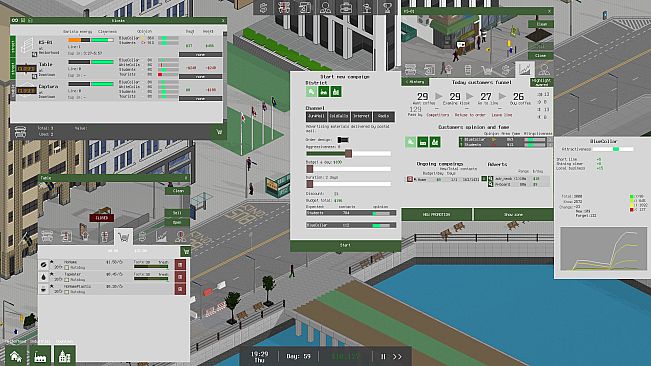Choose the ColdCalls channel
Screen dimensions: 651x366
[339, 117]
